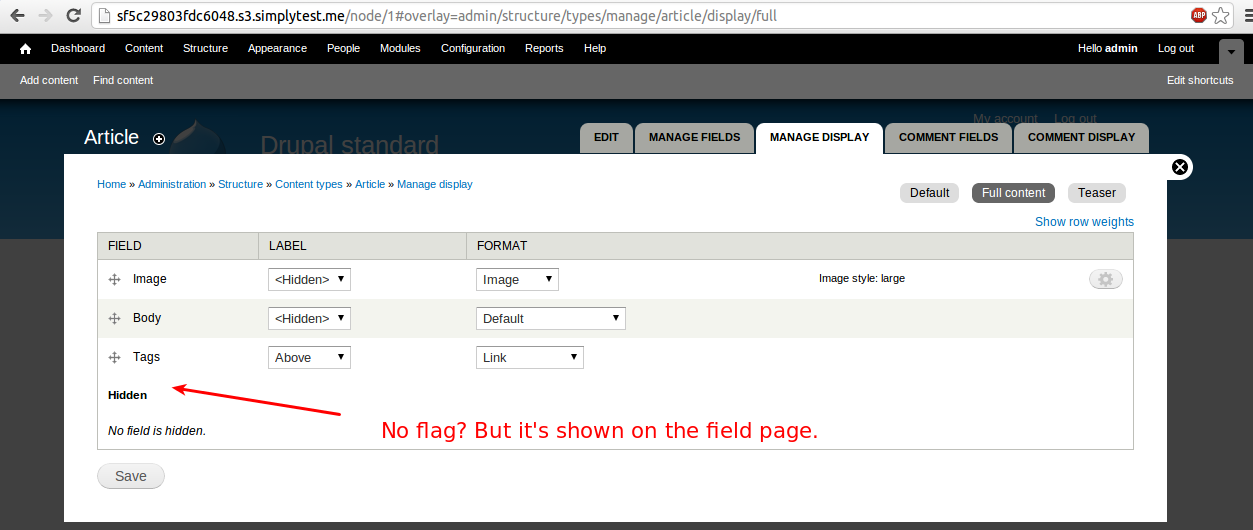
Task: Switch to the Edit tab
Action: (607, 138)
